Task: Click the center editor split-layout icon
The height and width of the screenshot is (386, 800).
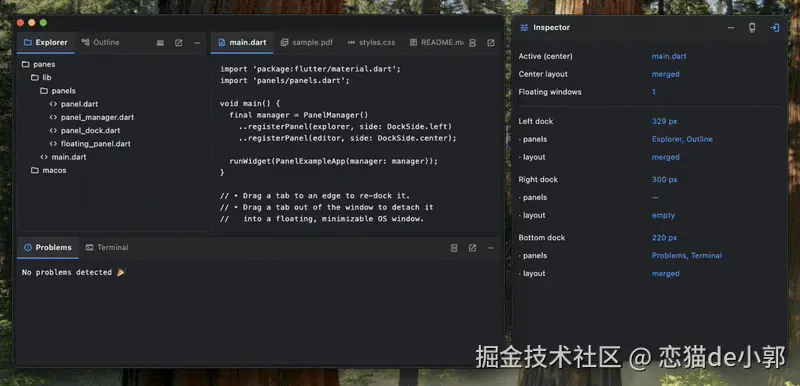Action: pyautogui.click(x=472, y=43)
